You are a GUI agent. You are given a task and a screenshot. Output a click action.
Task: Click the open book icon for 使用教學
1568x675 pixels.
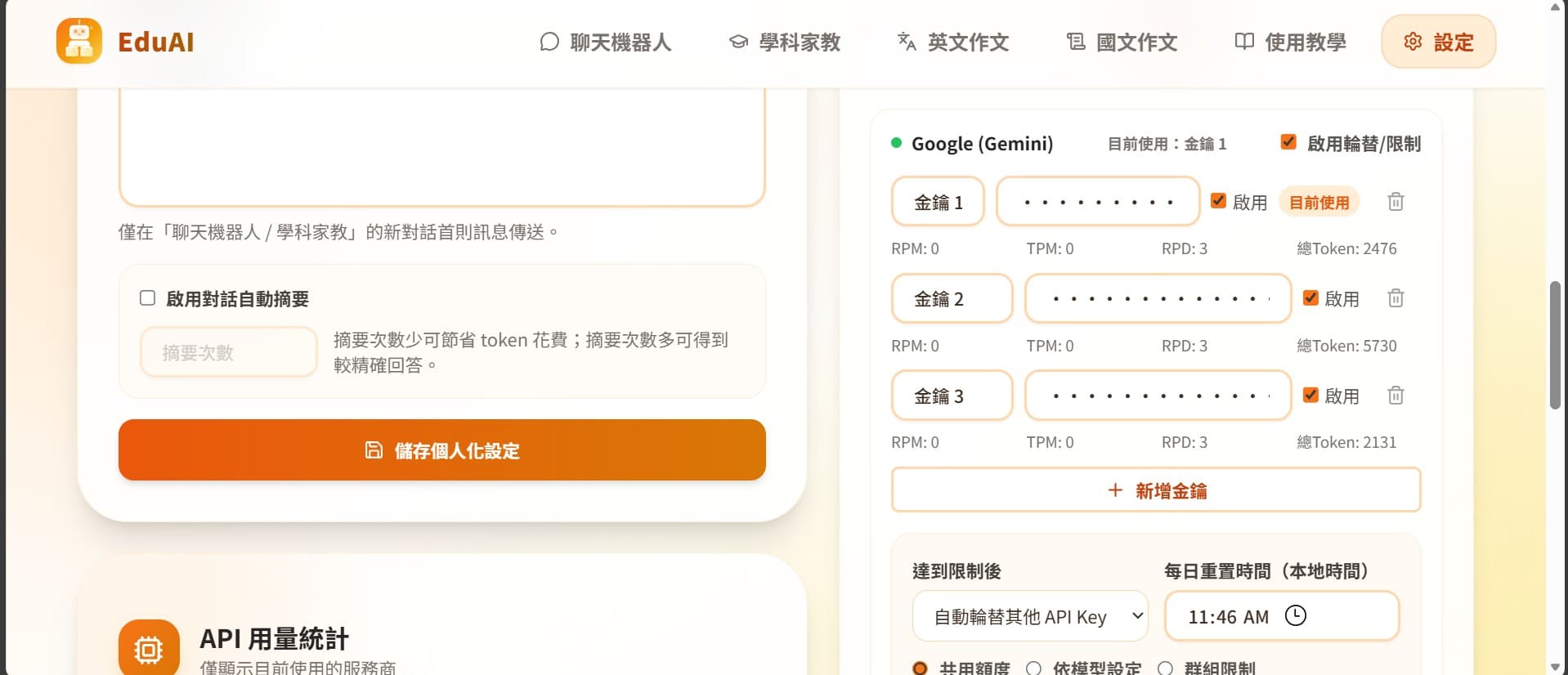[1243, 42]
